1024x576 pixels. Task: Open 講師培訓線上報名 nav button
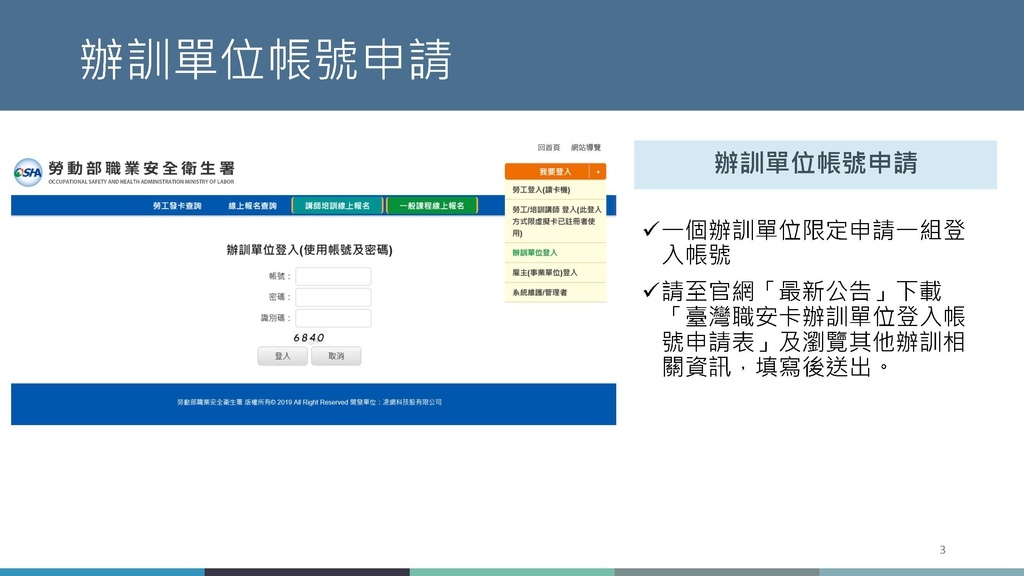[338, 206]
